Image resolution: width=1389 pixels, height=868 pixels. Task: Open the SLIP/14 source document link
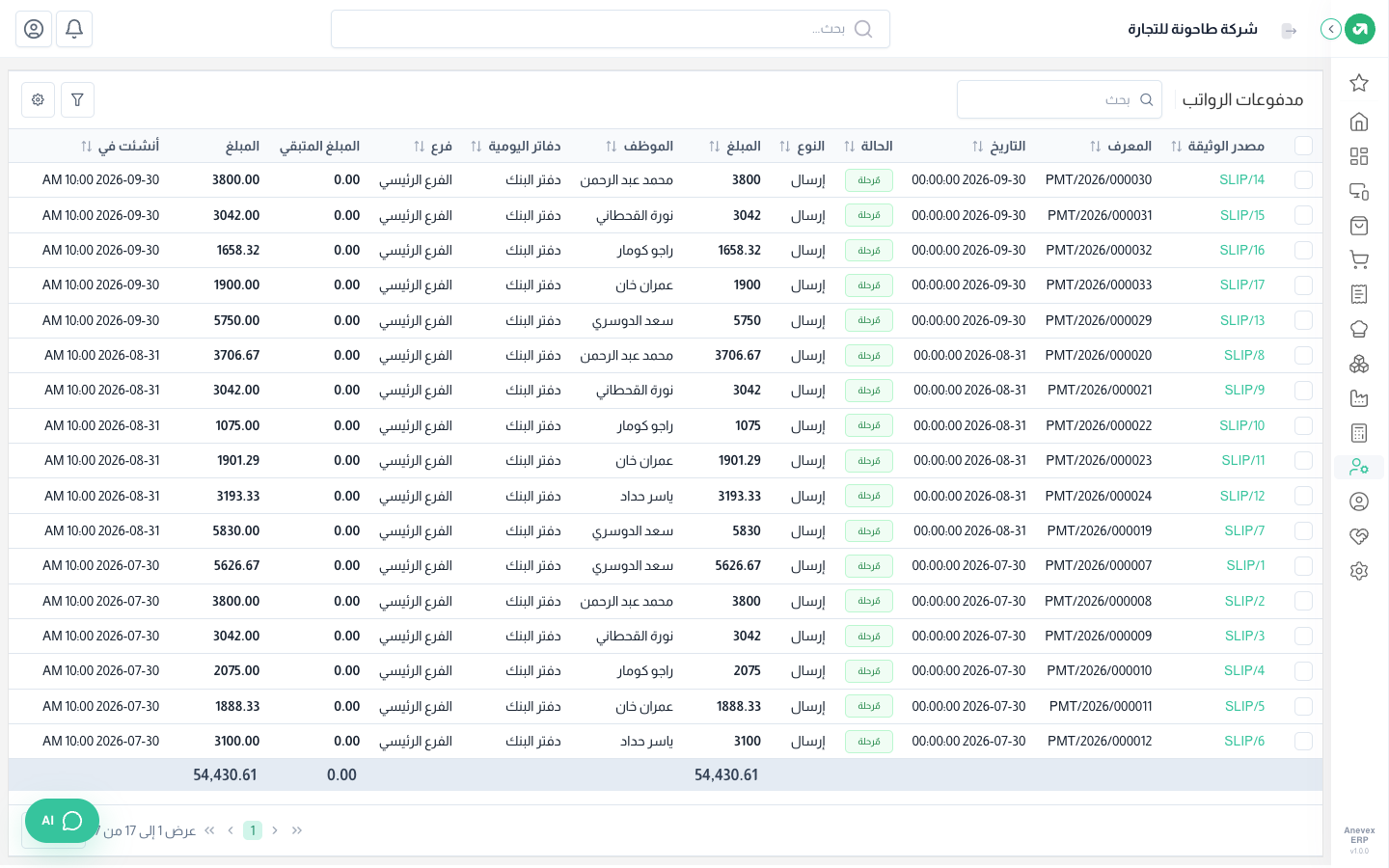(1241, 180)
